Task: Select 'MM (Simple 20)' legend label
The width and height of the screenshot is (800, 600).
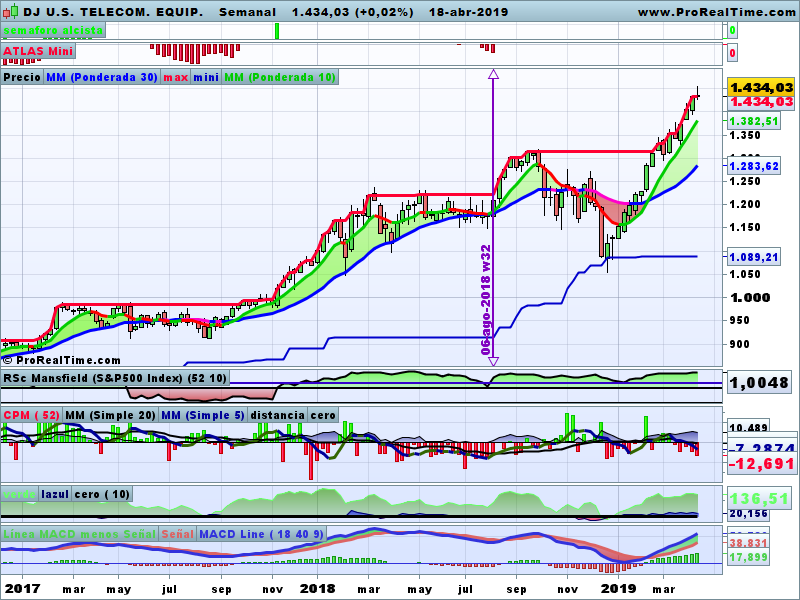Action: coord(110,415)
